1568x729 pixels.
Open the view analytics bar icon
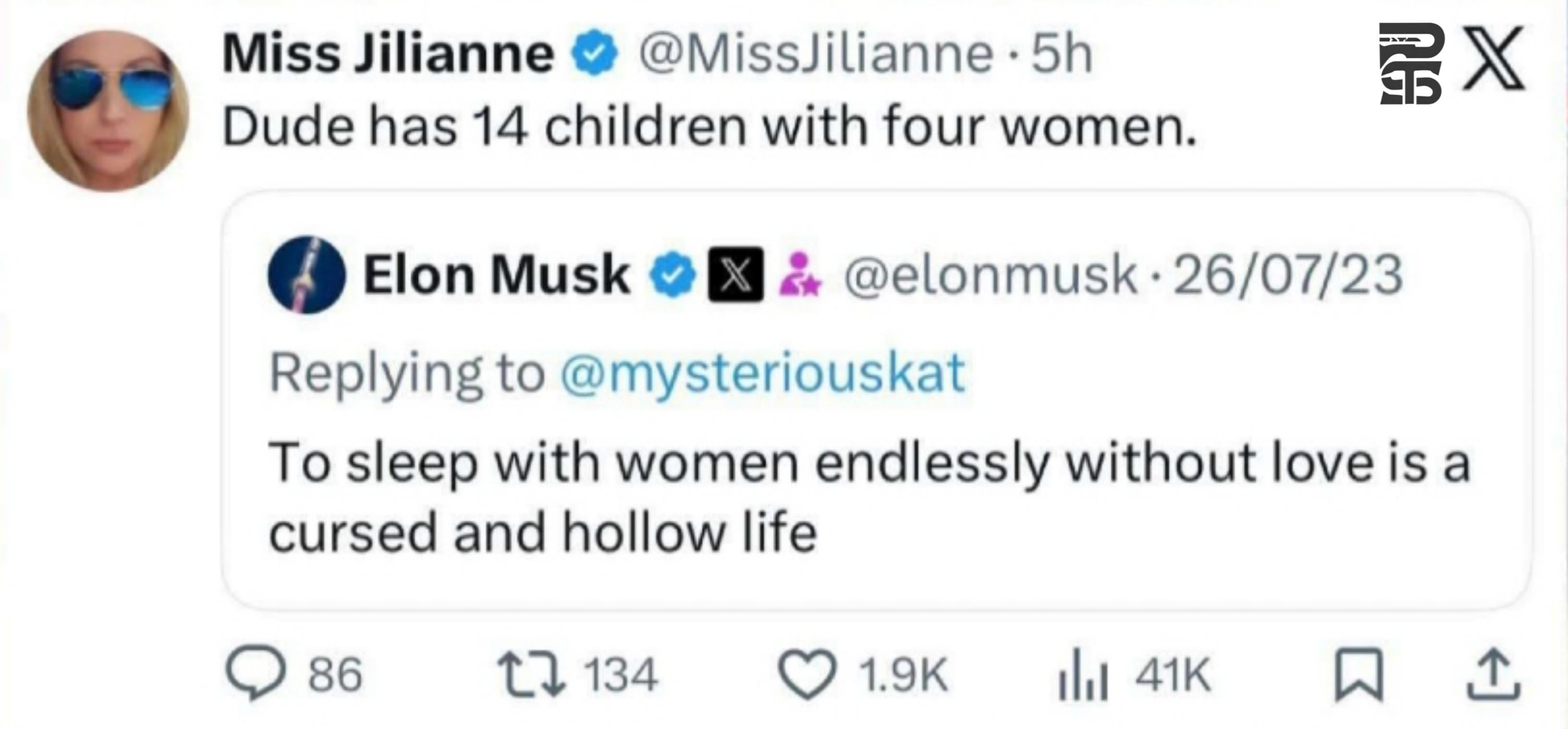coord(1083,675)
